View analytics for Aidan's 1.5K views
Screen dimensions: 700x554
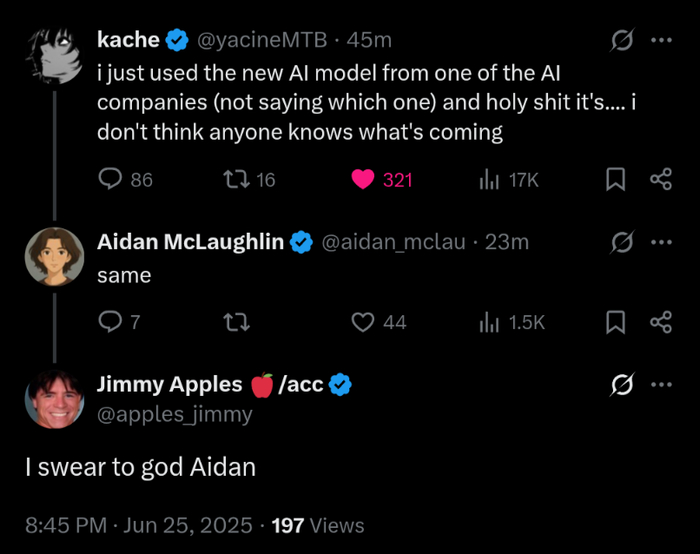tap(490, 322)
